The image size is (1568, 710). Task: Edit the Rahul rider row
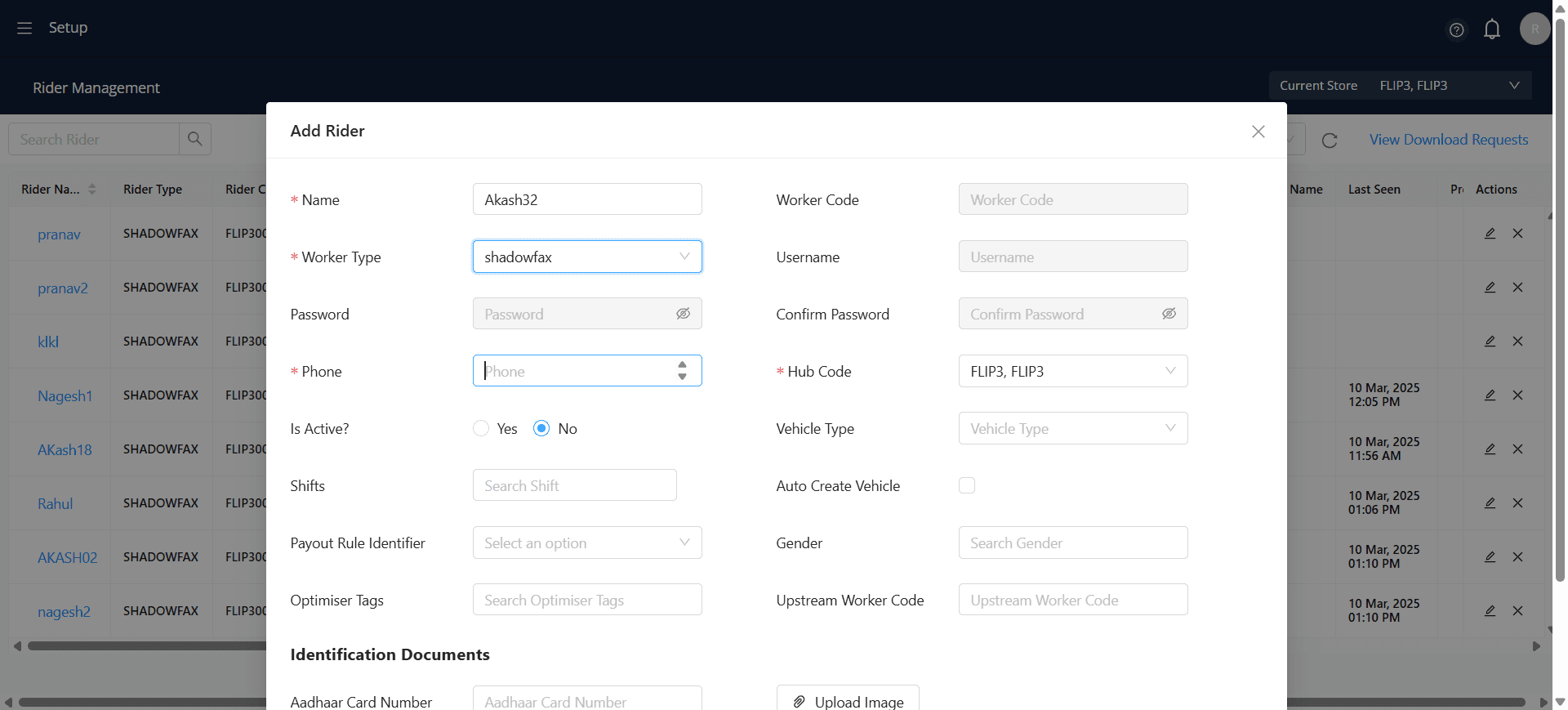pyautogui.click(x=1490, y=503)
